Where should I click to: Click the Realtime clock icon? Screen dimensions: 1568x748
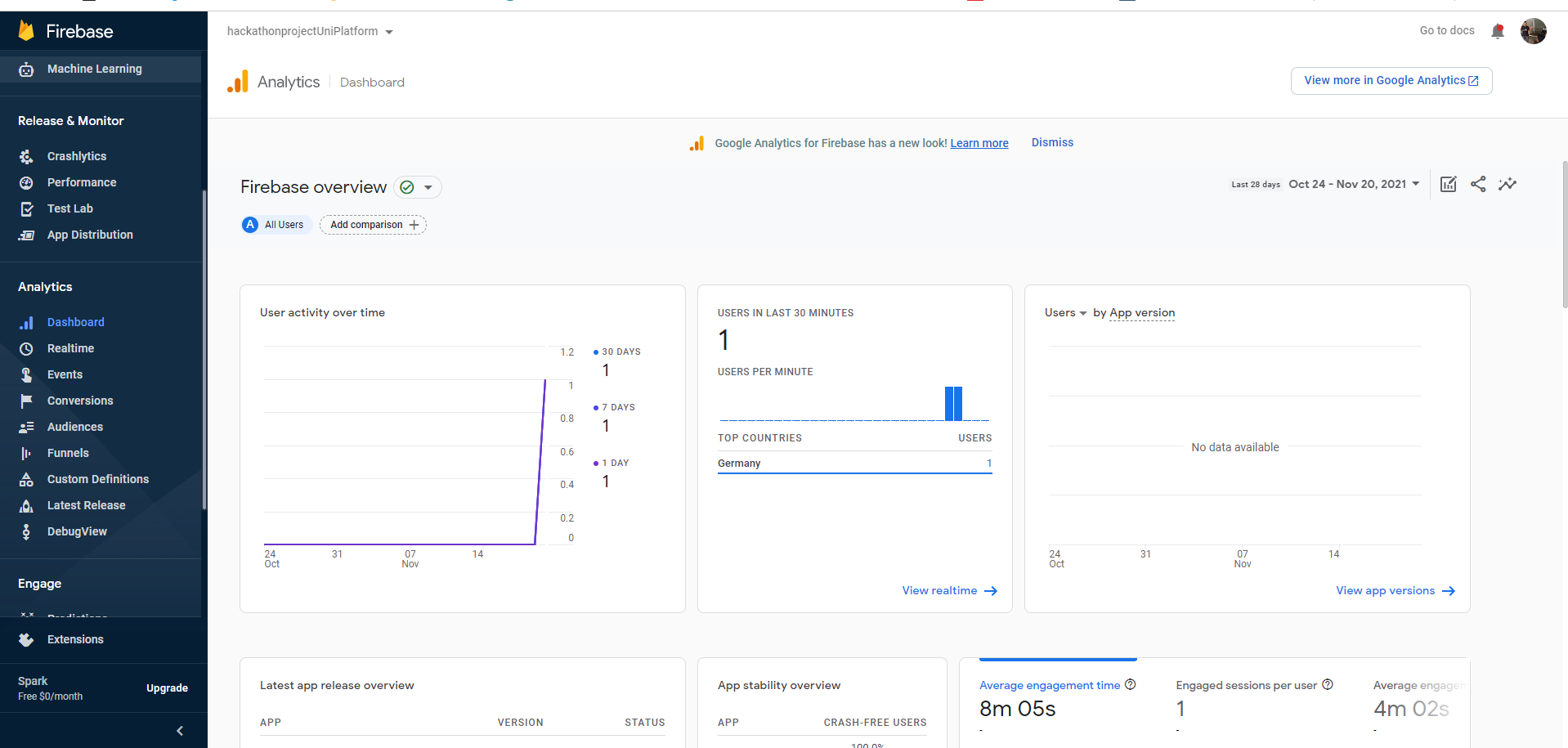(26, 348)
